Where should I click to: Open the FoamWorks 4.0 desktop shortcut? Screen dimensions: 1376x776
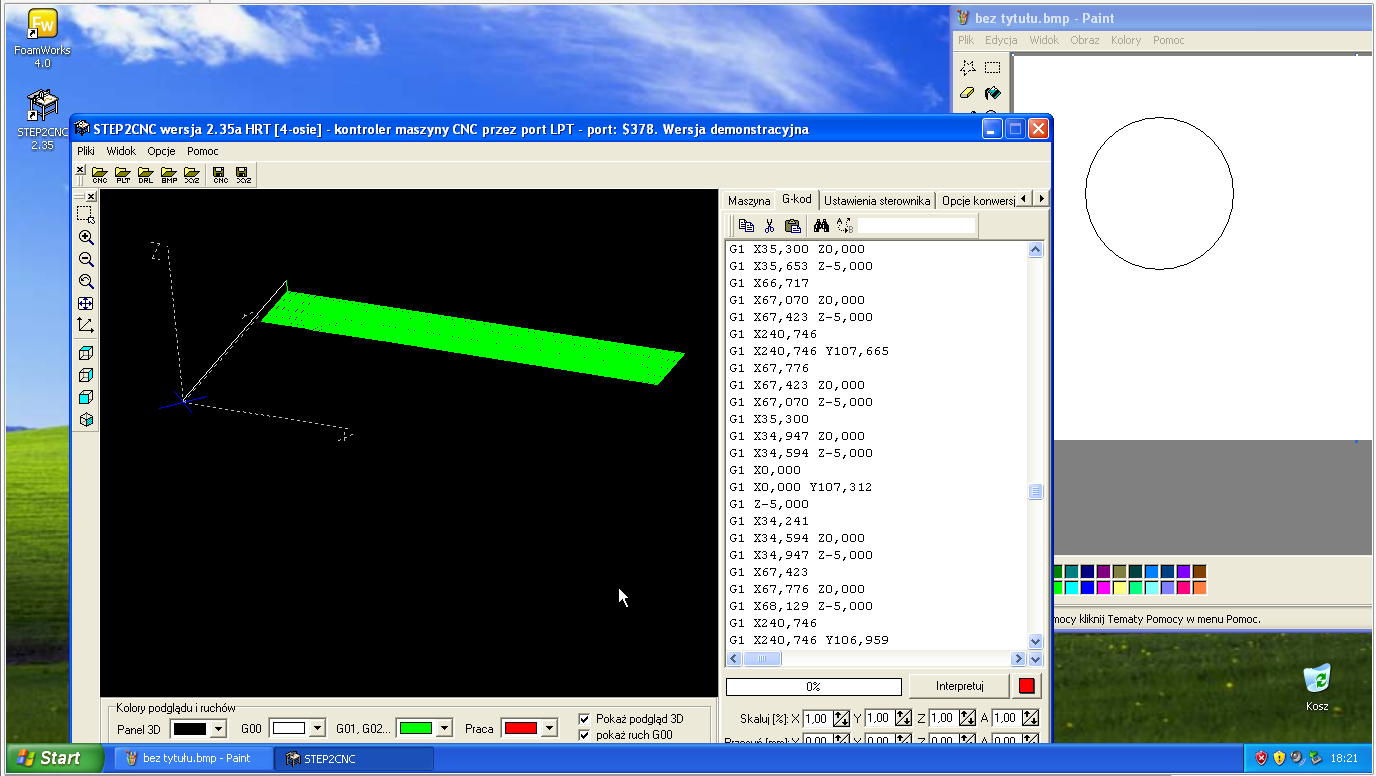[42, 38]
